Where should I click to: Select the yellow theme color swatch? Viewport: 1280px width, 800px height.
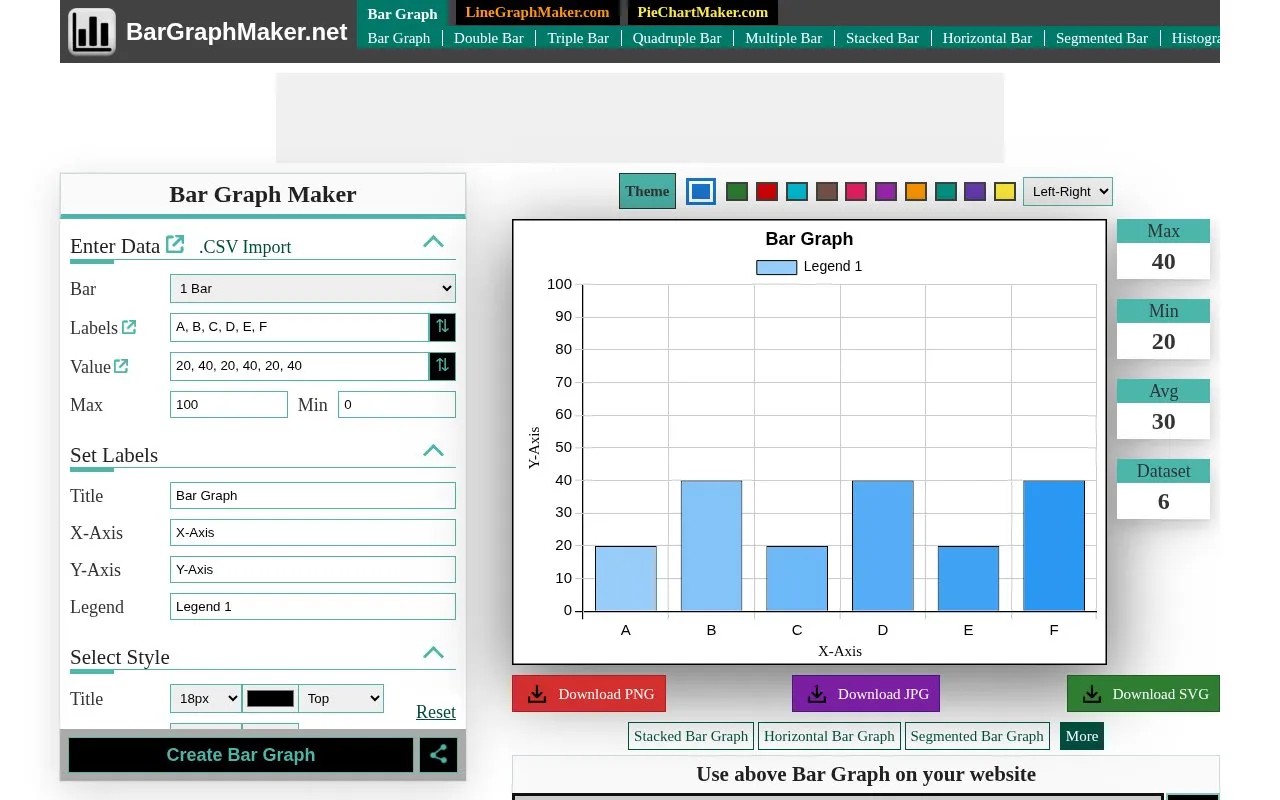point(1005,191)
